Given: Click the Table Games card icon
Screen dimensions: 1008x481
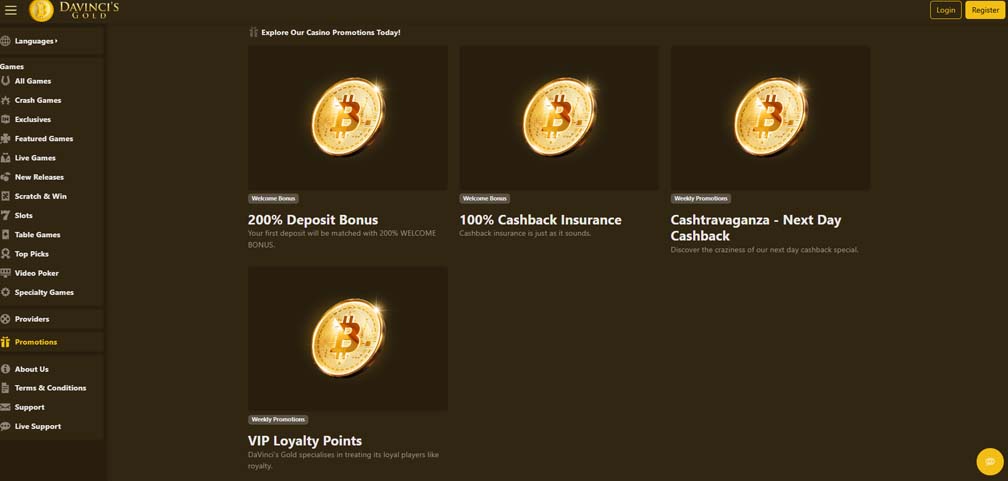Looking at the screenshot, I should (6, 235).
